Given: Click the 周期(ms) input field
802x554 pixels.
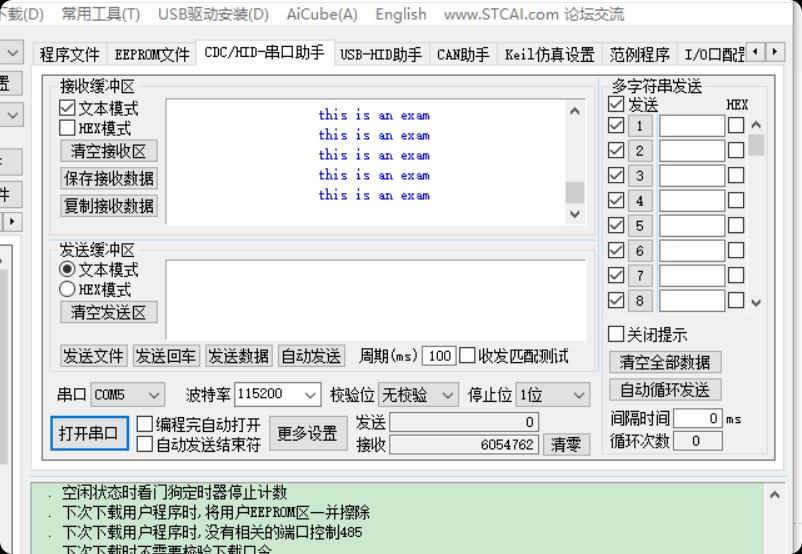Looking at the screenshot, I should tap(438, 356).
